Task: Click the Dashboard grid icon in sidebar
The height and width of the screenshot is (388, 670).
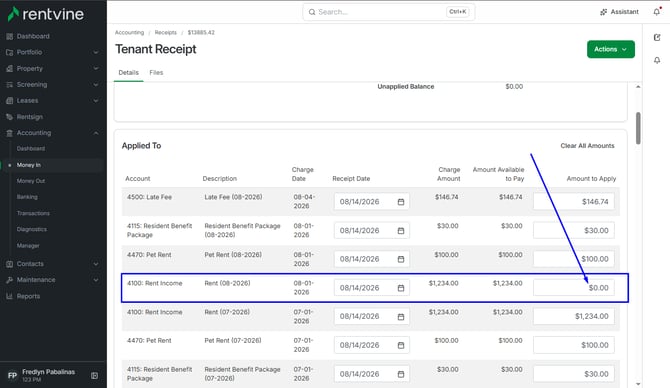Action: 9,36
